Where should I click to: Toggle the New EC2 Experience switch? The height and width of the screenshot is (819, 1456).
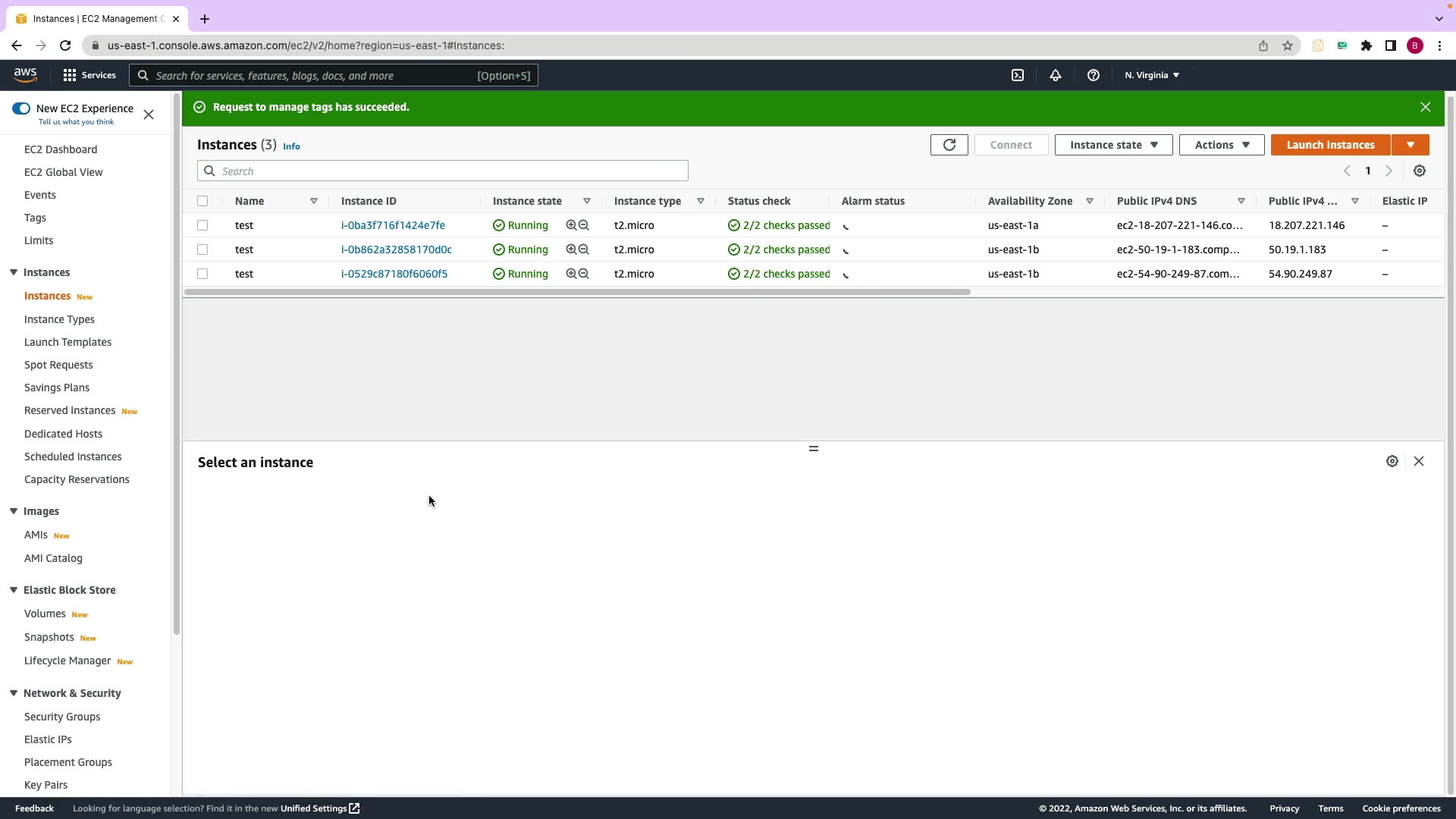click(x=21, y=108)
